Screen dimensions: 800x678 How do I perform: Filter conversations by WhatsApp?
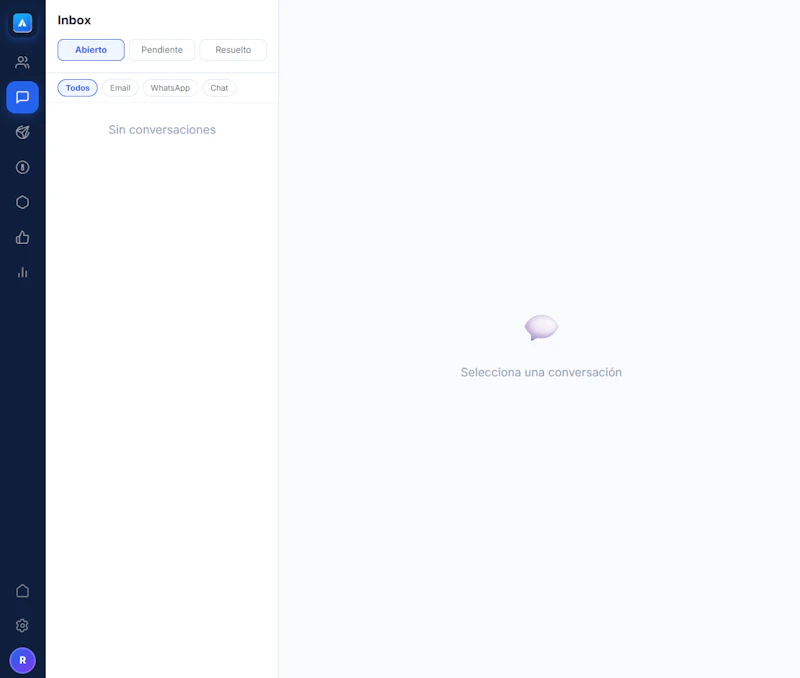pyautogui.click(x=170, y=88)
